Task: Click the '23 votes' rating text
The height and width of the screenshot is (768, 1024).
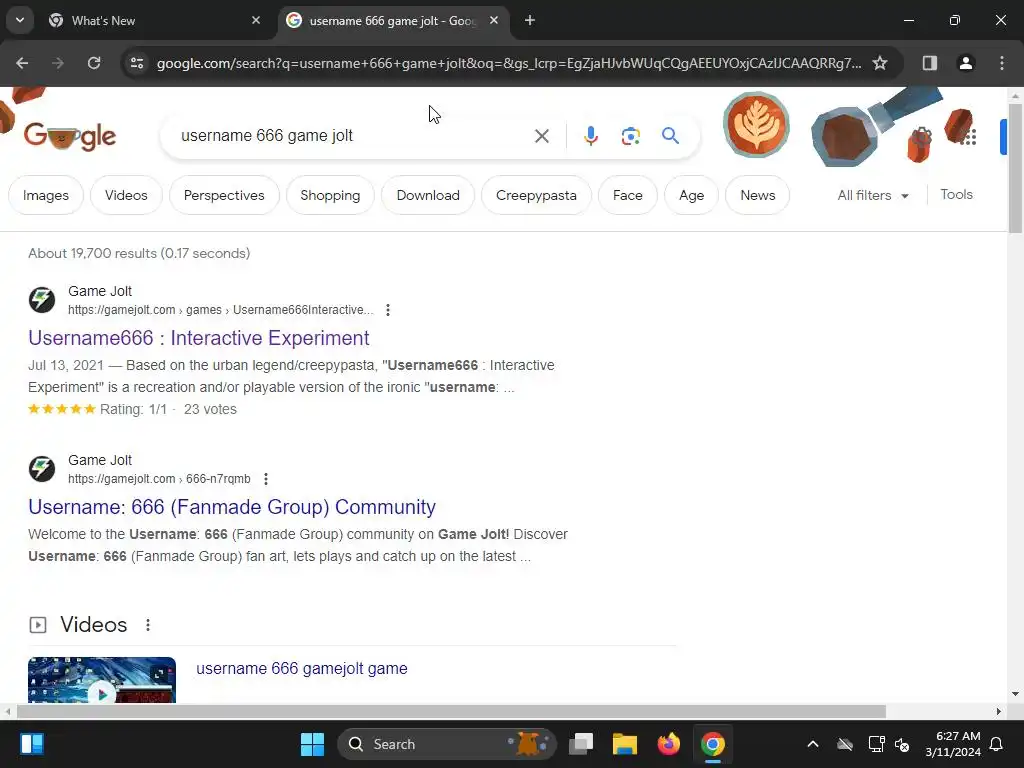Action: (210, 409)
